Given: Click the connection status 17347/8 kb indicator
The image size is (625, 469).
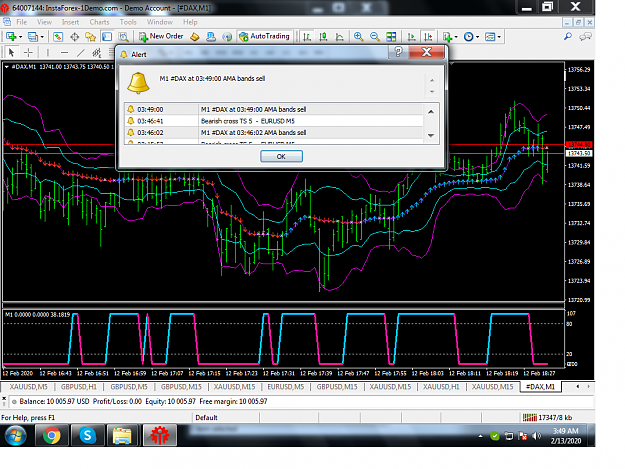Looking at the screenshot, I should 547,418.
